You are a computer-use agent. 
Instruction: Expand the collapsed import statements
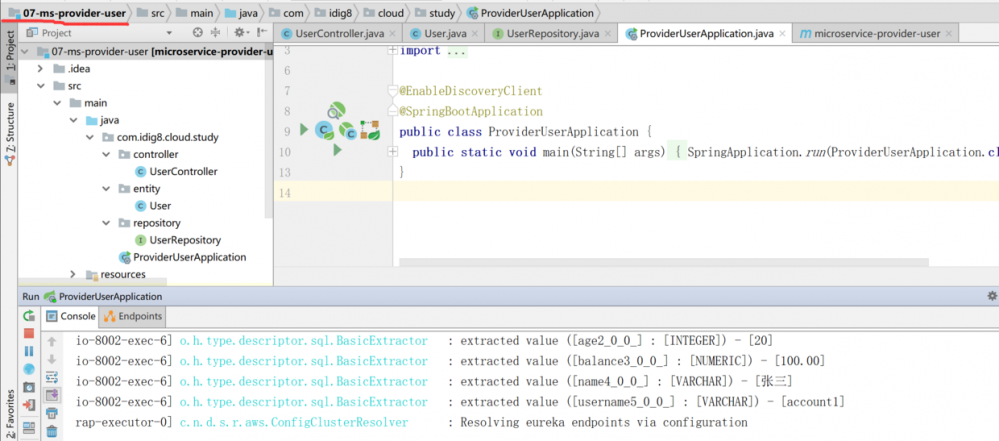[x=392, y=51]
